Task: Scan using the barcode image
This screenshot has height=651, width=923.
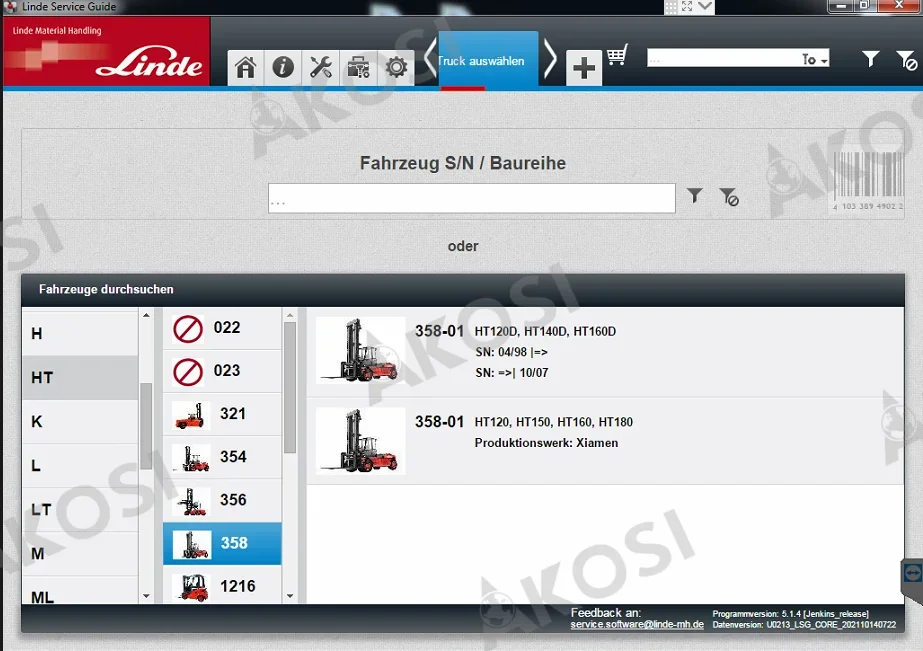Action: [868, 180]
